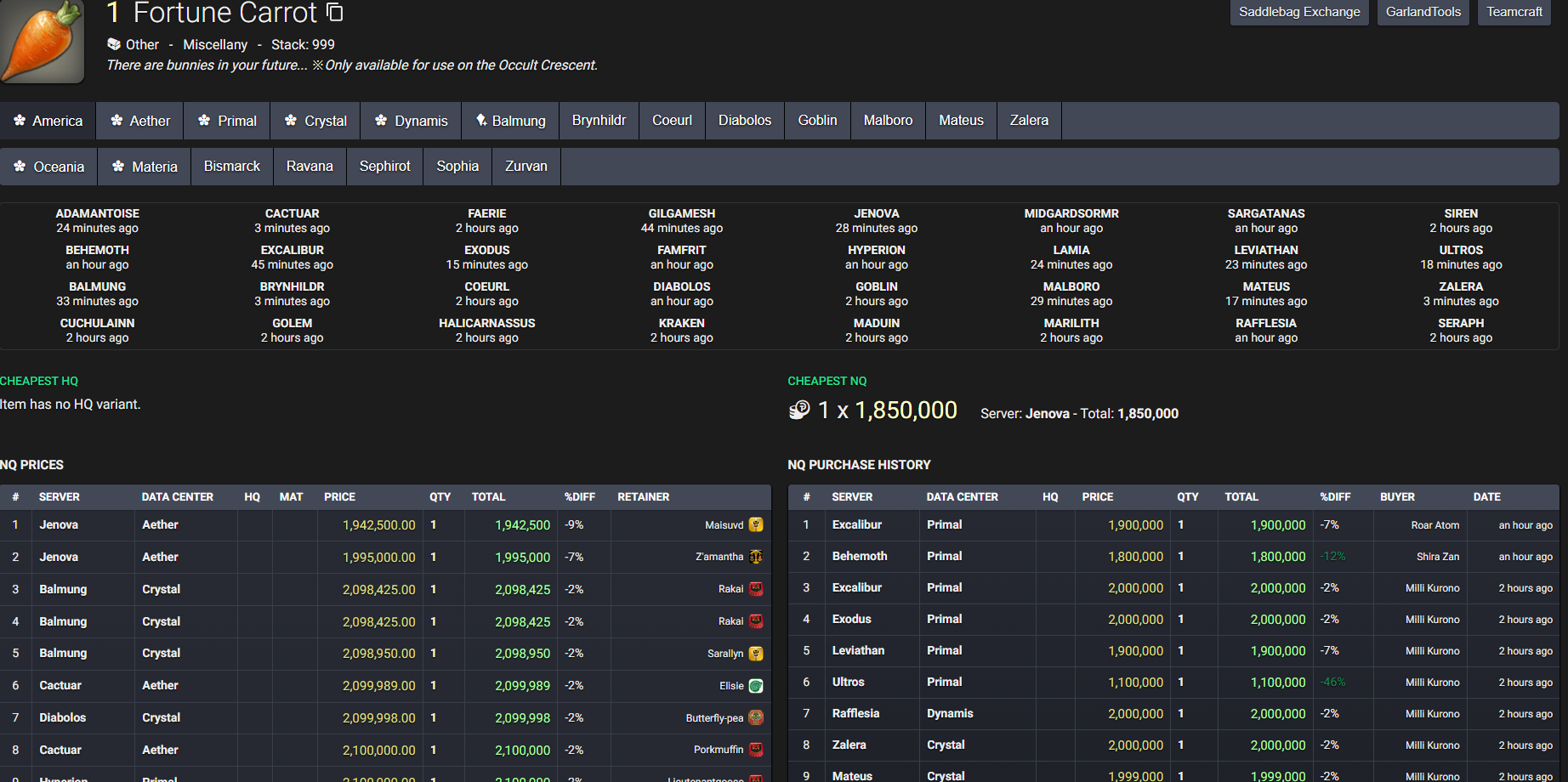Image resolution: width=1568 pixels, height=782 pixels.
Task: Click the GILGAMESH upload time entry
Action: point(682,221)
